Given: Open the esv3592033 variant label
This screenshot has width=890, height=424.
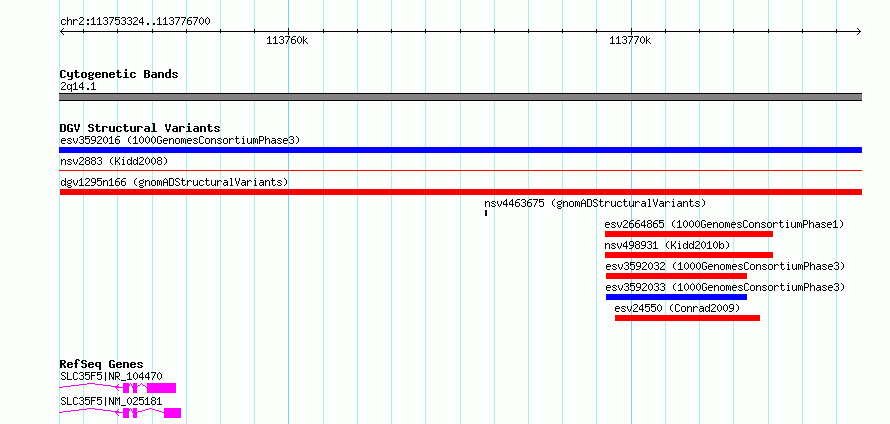Looking at the screenshot, I should pos(725,287).
